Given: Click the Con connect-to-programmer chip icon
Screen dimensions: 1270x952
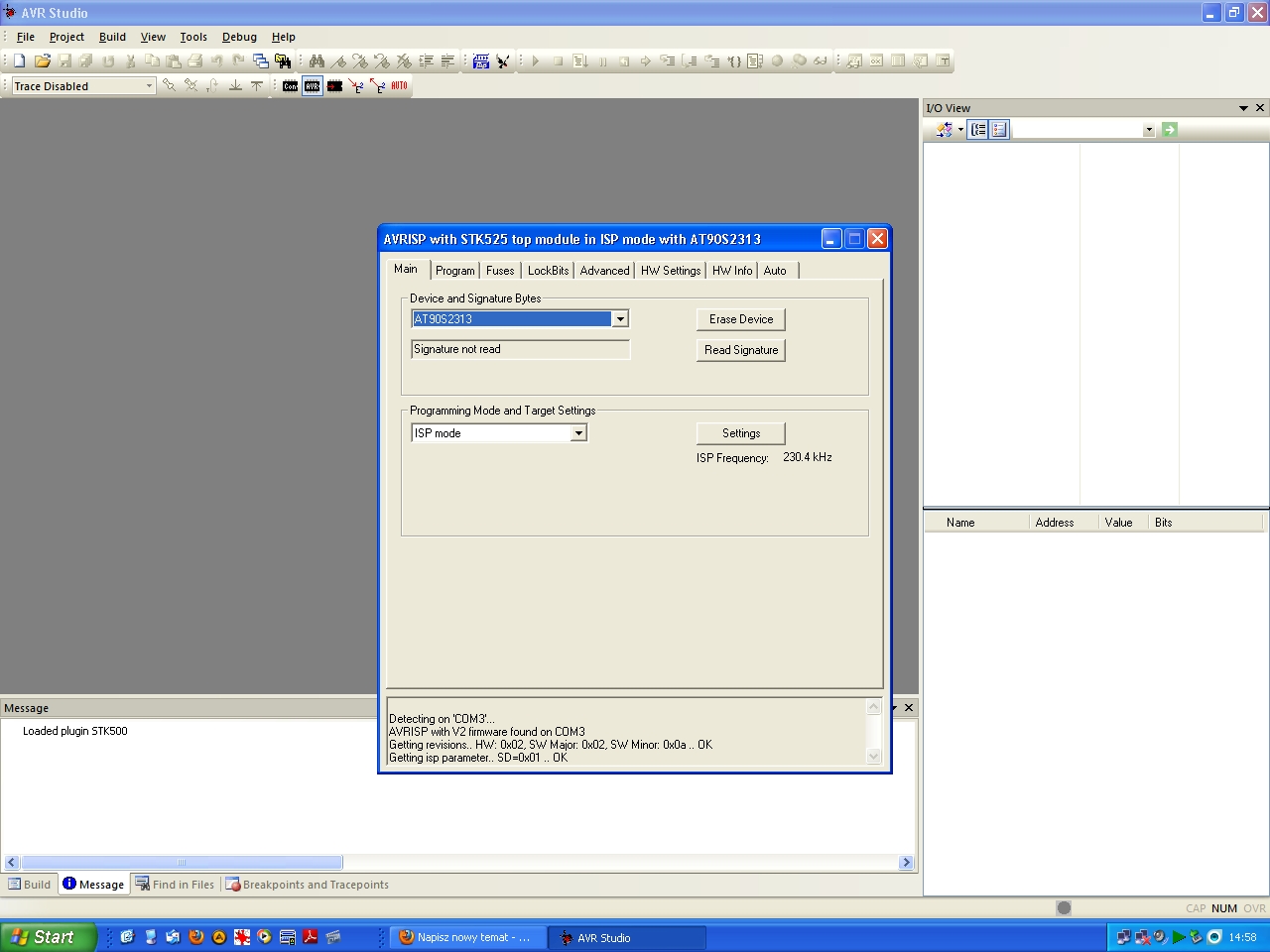Looking at the screenshot, I should (290, 86).
